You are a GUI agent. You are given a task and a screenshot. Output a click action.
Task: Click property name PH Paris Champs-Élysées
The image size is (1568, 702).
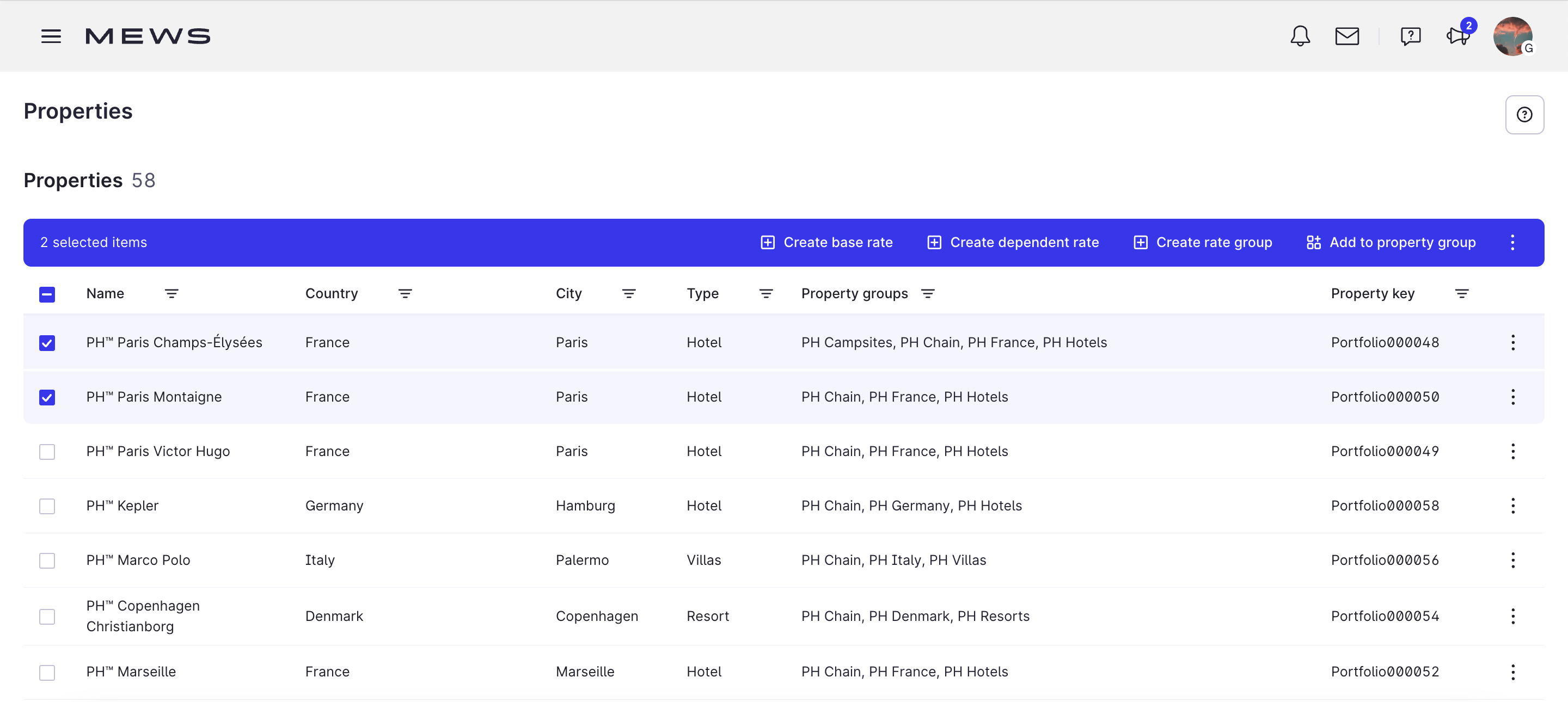[x=174, y=342]
